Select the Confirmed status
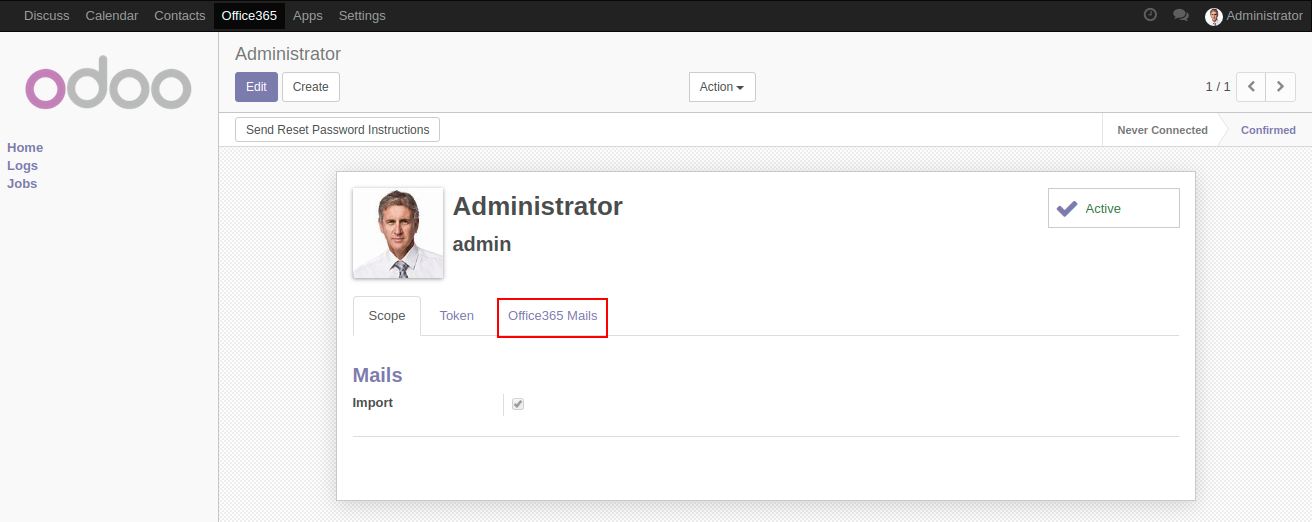The image size is (1312, 522). coord(1268,130)
